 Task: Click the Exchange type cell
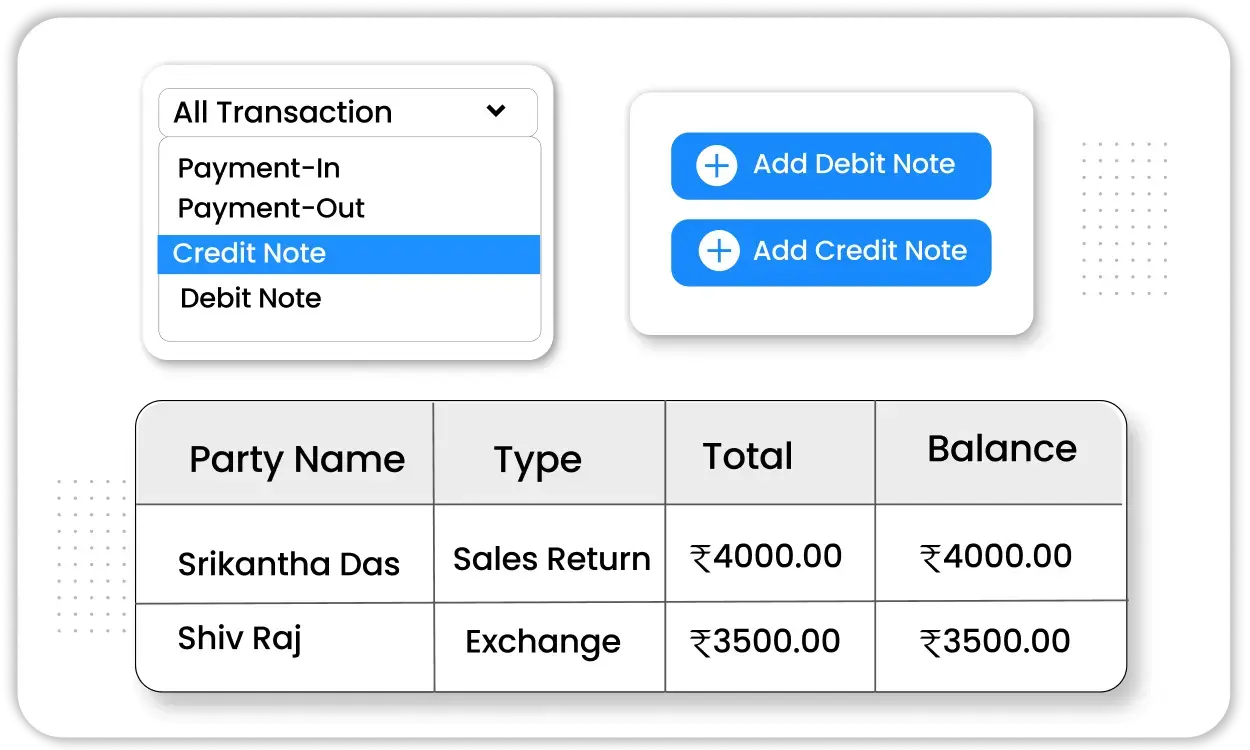point(543,642)
